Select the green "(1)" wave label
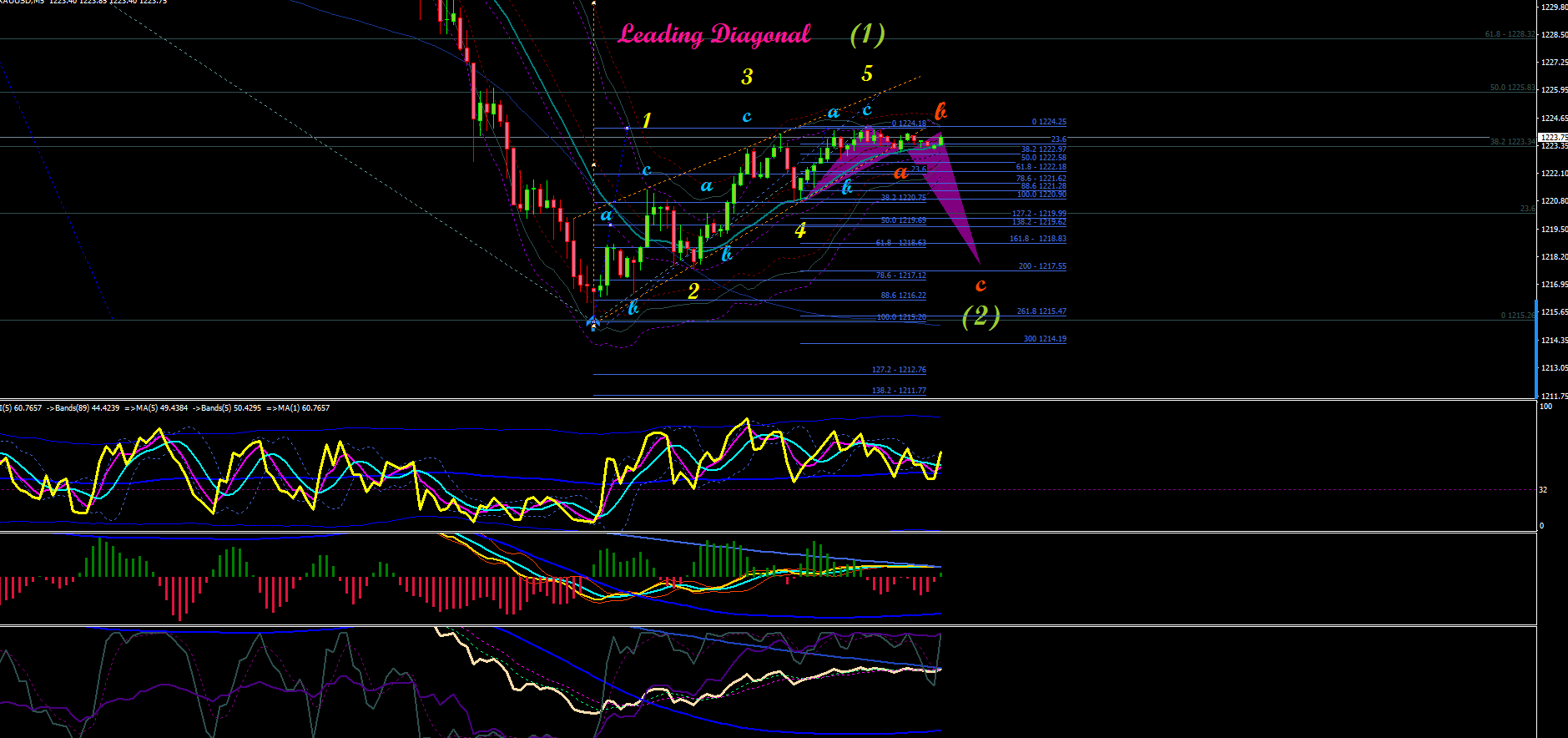Screen dimensions: 1568x738 (867, 34)
